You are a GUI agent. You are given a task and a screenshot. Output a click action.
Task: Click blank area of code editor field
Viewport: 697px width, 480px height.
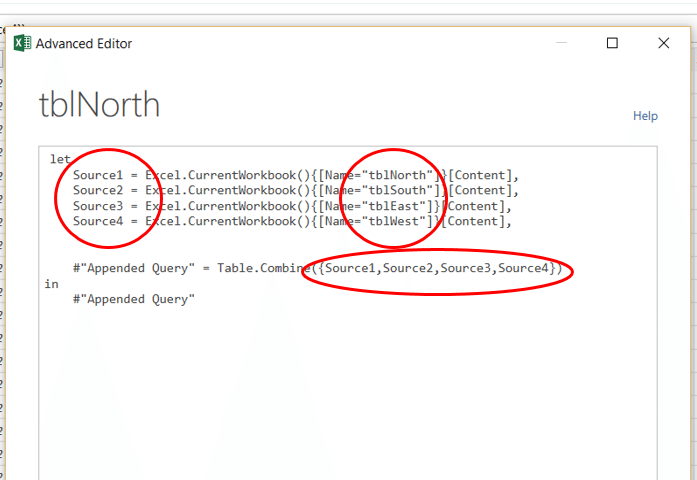tap(347, 391)
